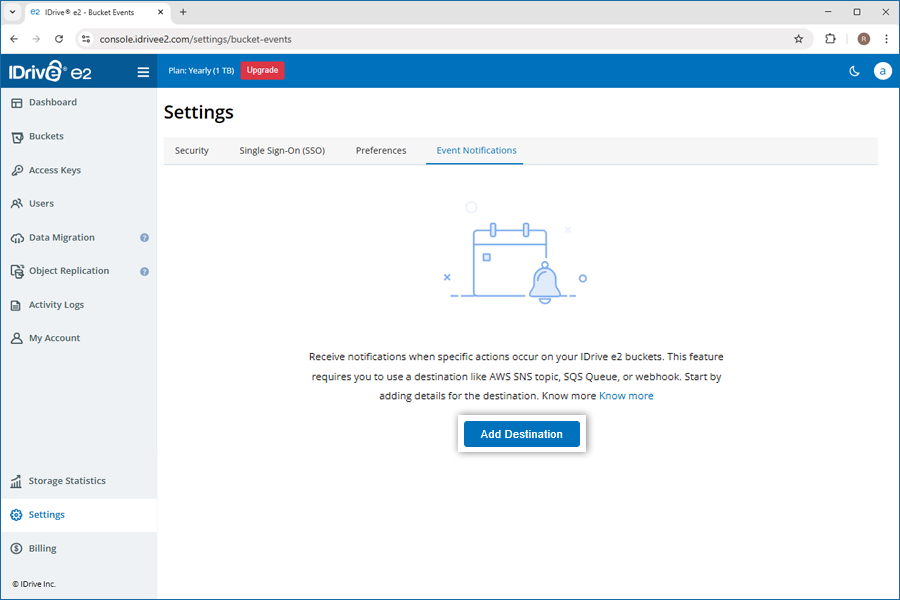
Task: Switch to dark mode using moon icon
Action: tap(854, 71)
